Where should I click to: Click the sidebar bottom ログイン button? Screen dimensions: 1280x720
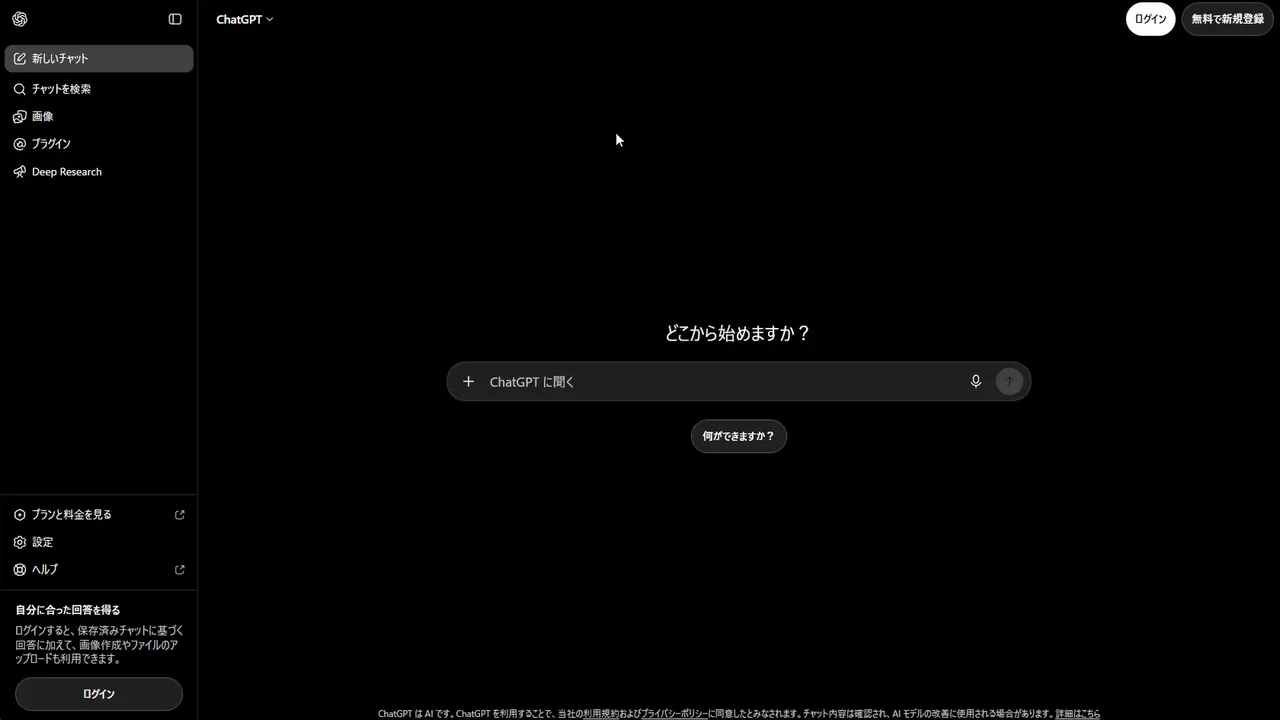tap(99, 694)
